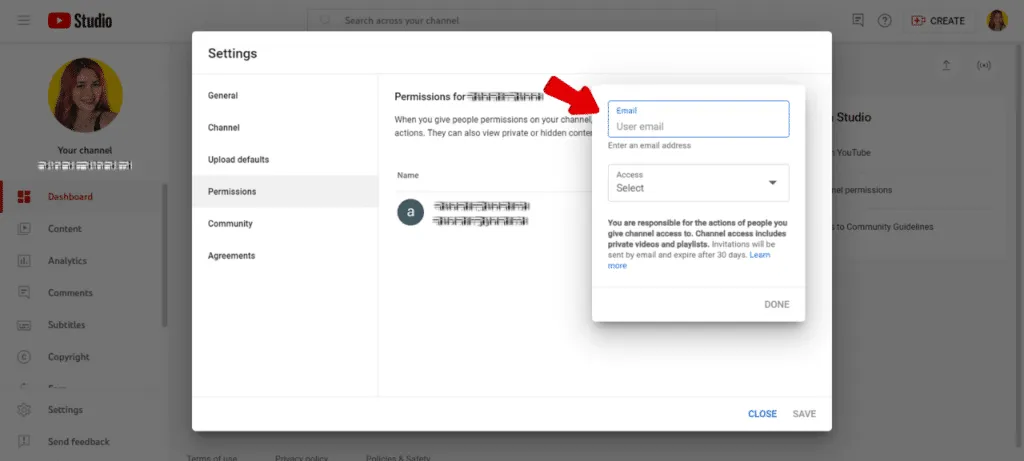Click the CLOSE button in Settings
This screenshot has height=461, width=1024.
pos(762,414)
